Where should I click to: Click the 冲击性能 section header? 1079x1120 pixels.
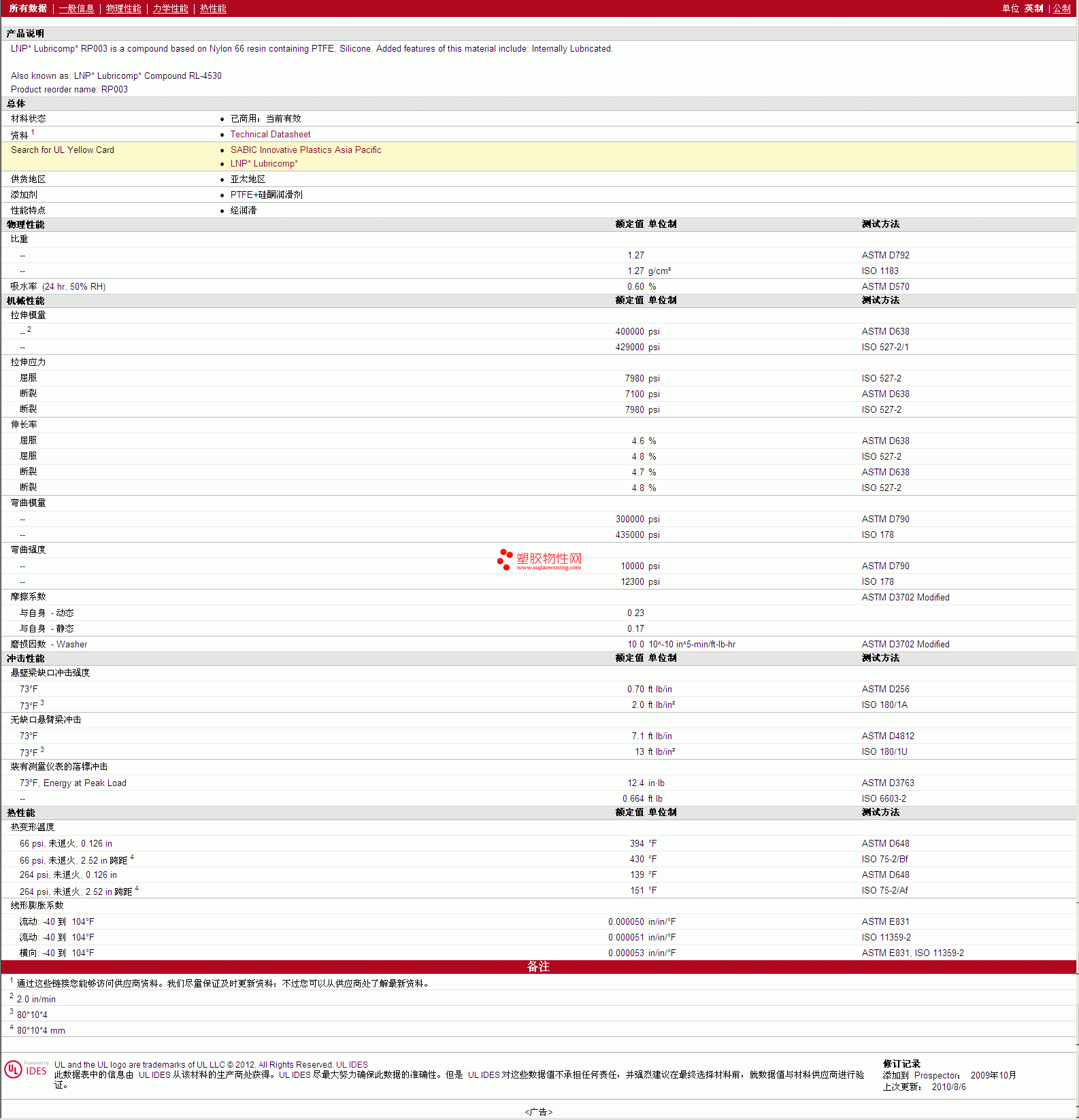coord(25,658)
